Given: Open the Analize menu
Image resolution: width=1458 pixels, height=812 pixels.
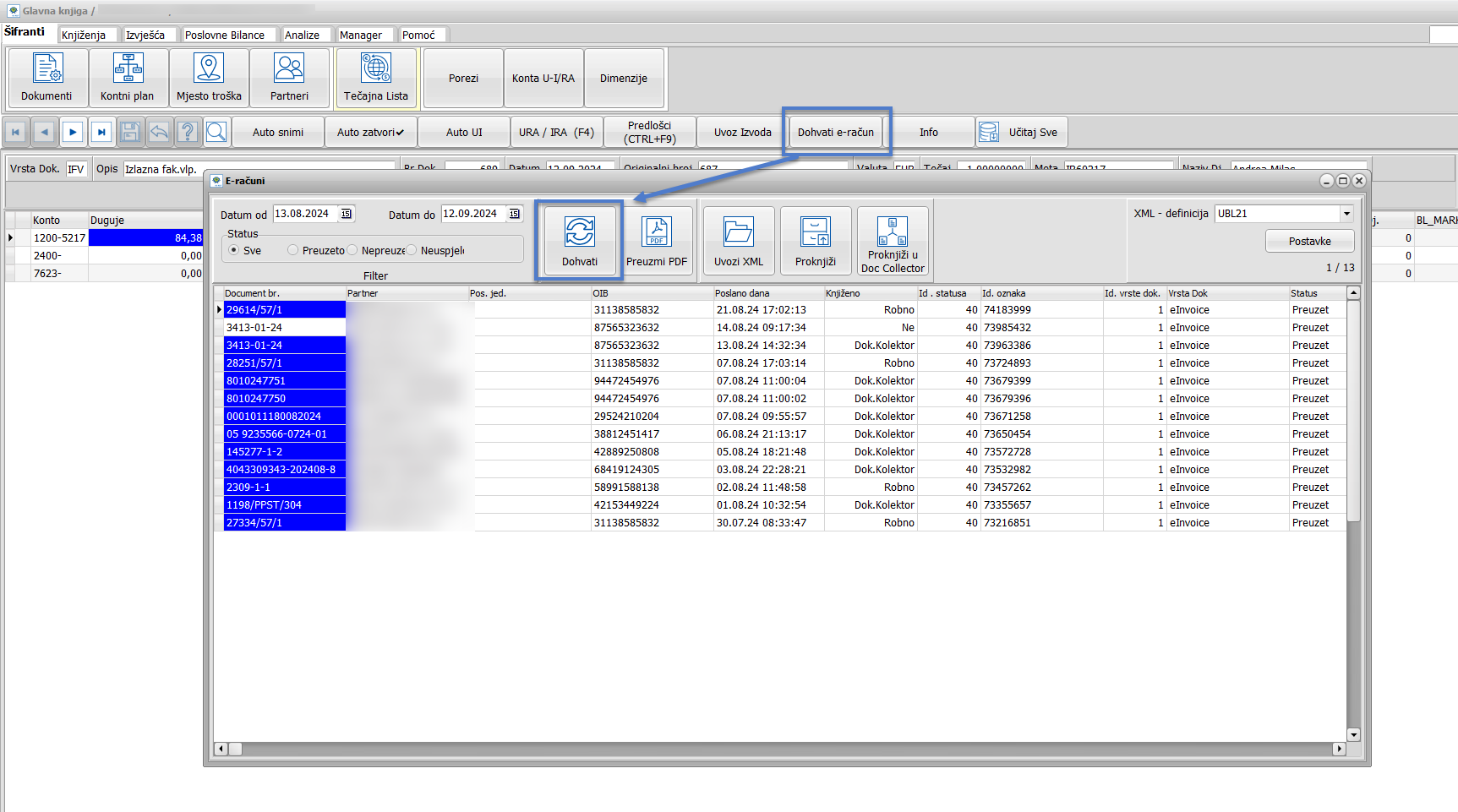Looking at the screenshot, I should pyautogui.click(x=302, y=35).
